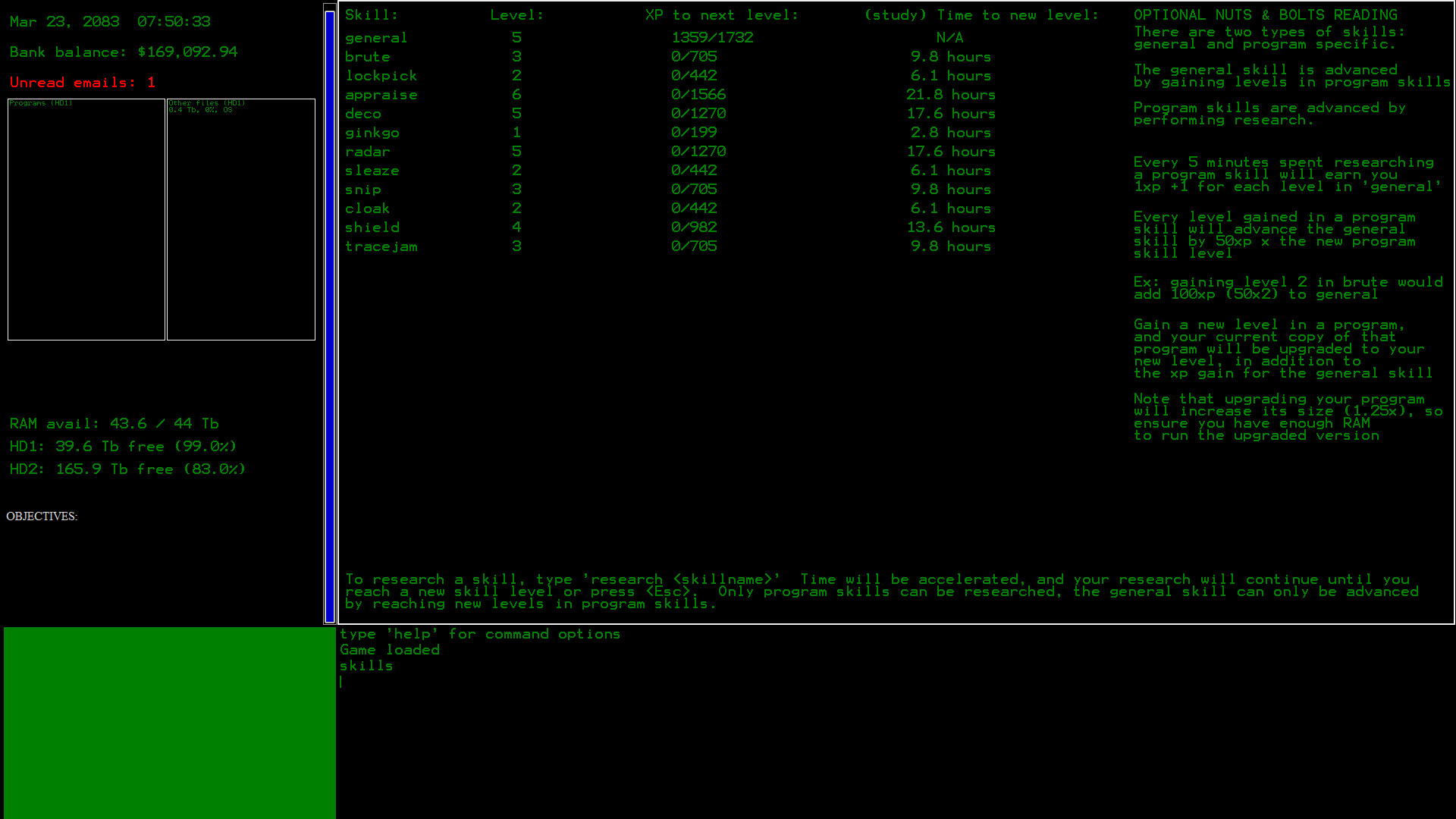This screenshot has height=819, width=1456.
Task: Click the bank balance display
Action: click(123, 52)
